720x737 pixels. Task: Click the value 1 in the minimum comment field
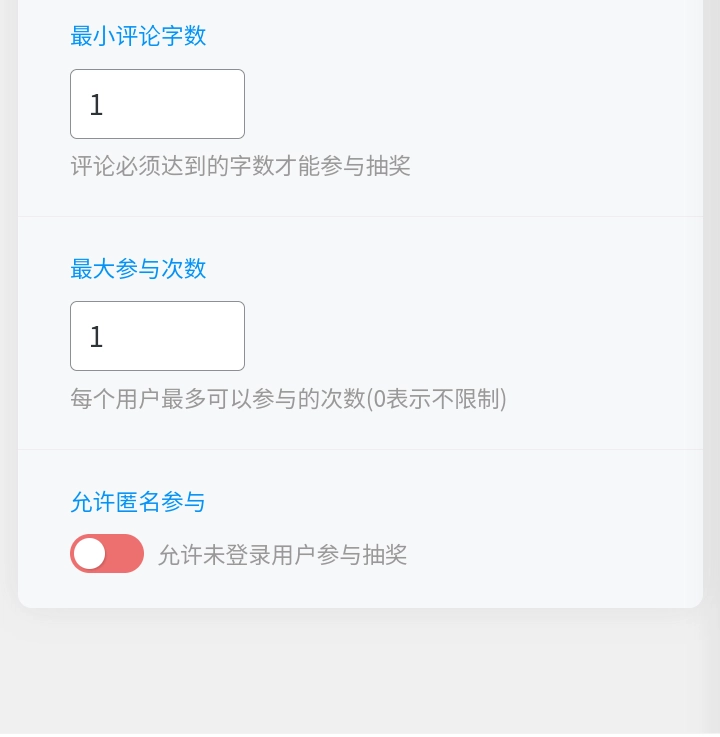click(96, 104)
